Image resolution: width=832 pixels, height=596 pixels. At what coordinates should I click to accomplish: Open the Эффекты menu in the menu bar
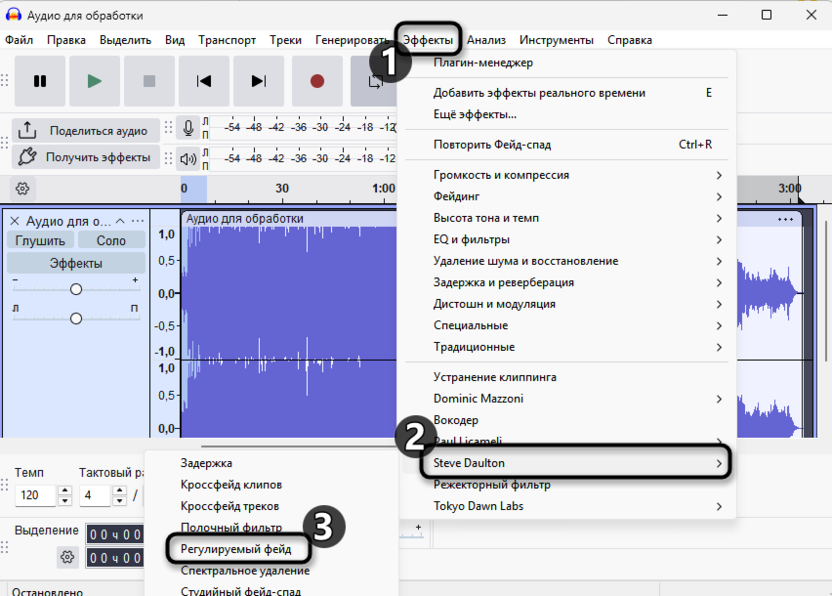(428, 40)
